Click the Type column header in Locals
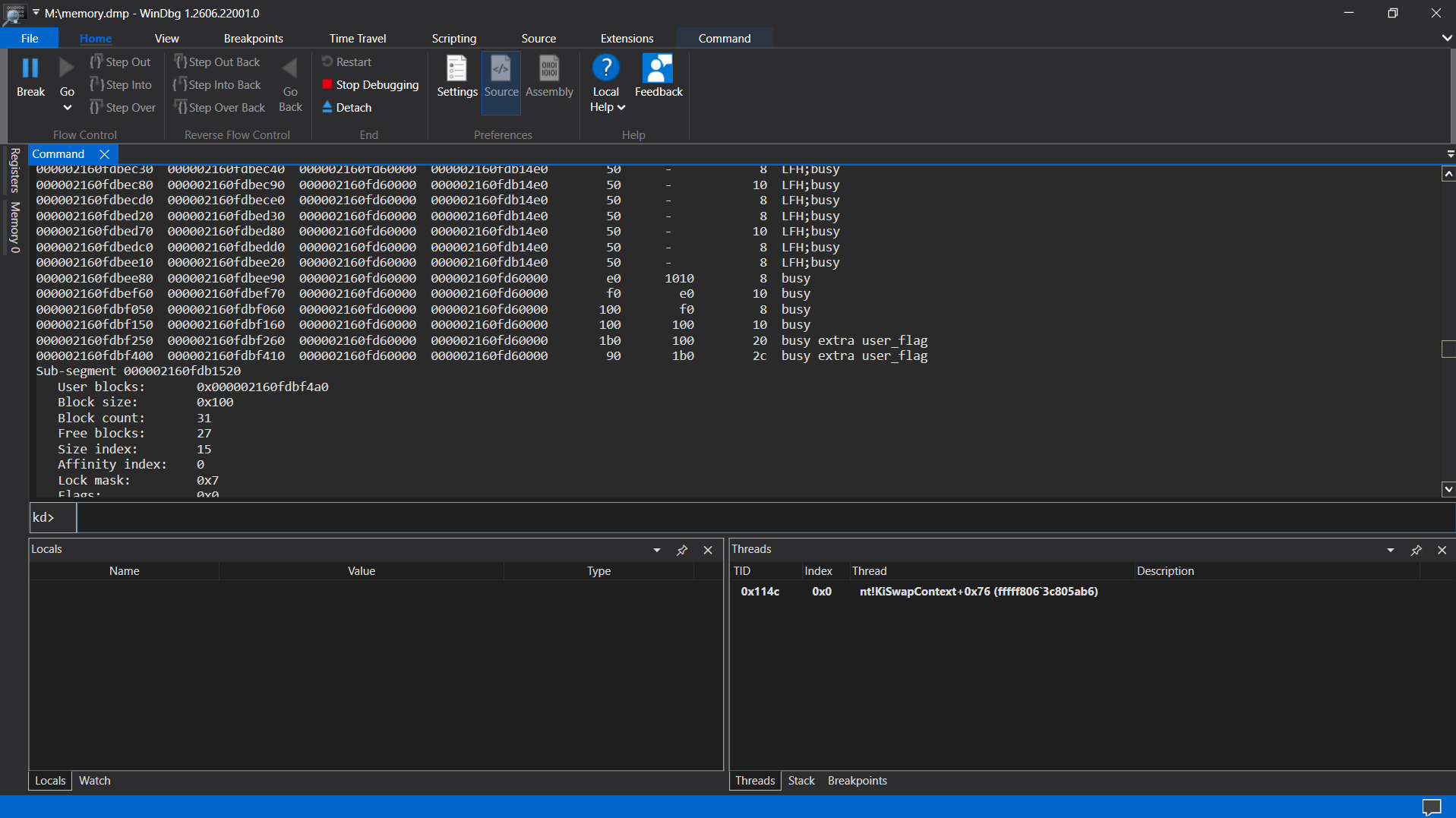The width and height of the screenshot is (1456, 818). pyautogui.click(x=599, y=571)
